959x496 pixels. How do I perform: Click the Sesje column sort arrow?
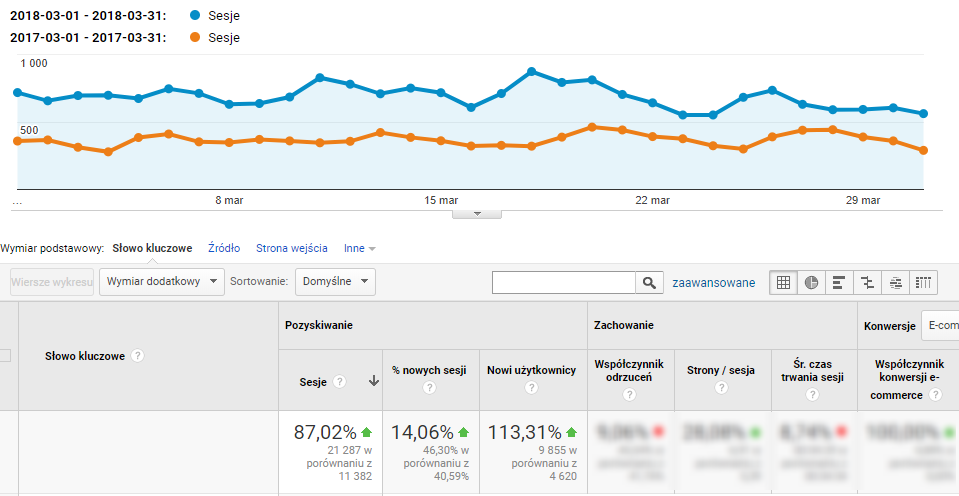tap(374, 381)
